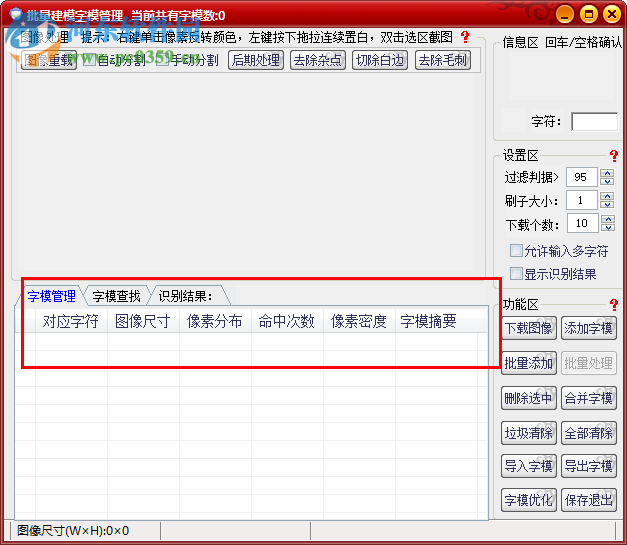
Task: Click the application icon in title bar
Action: (x=16, y=14)
